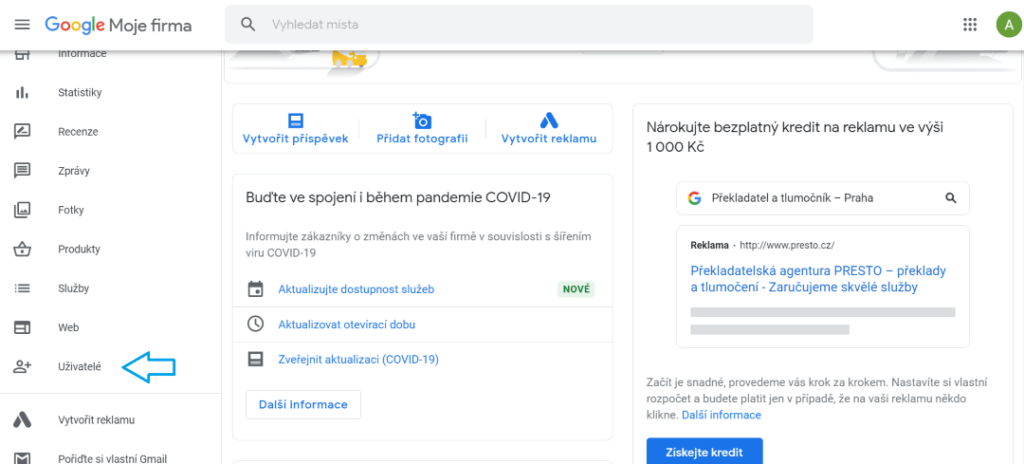Click the Web page icon

(22, 327)
